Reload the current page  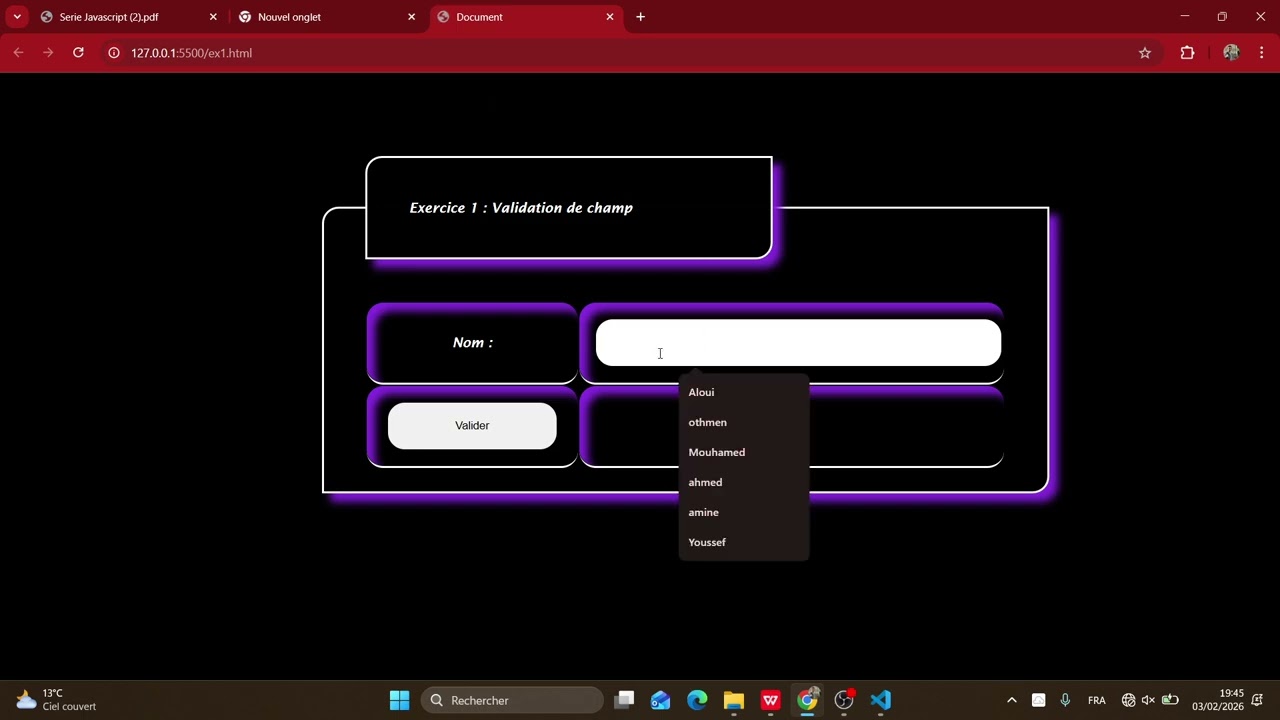(x=78, y=53)
